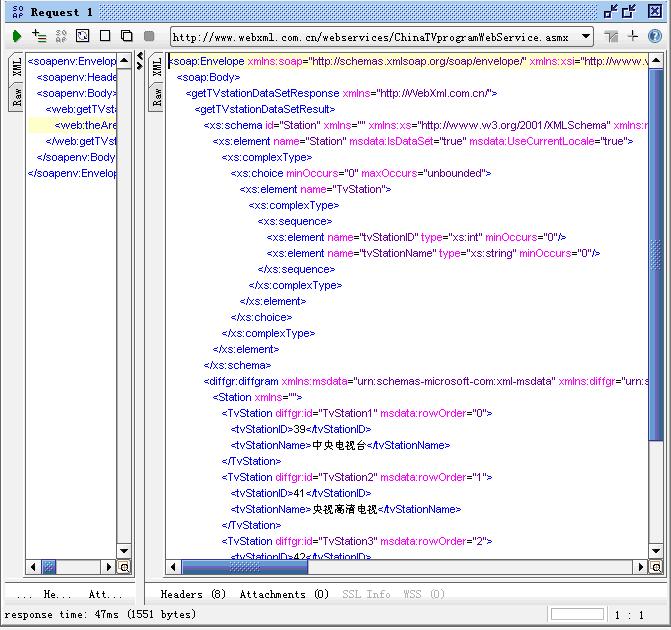Viewport: 671px width, 630px height.
Task: Collapse the panel using the splitter left arrow
Action: [140, 55]
